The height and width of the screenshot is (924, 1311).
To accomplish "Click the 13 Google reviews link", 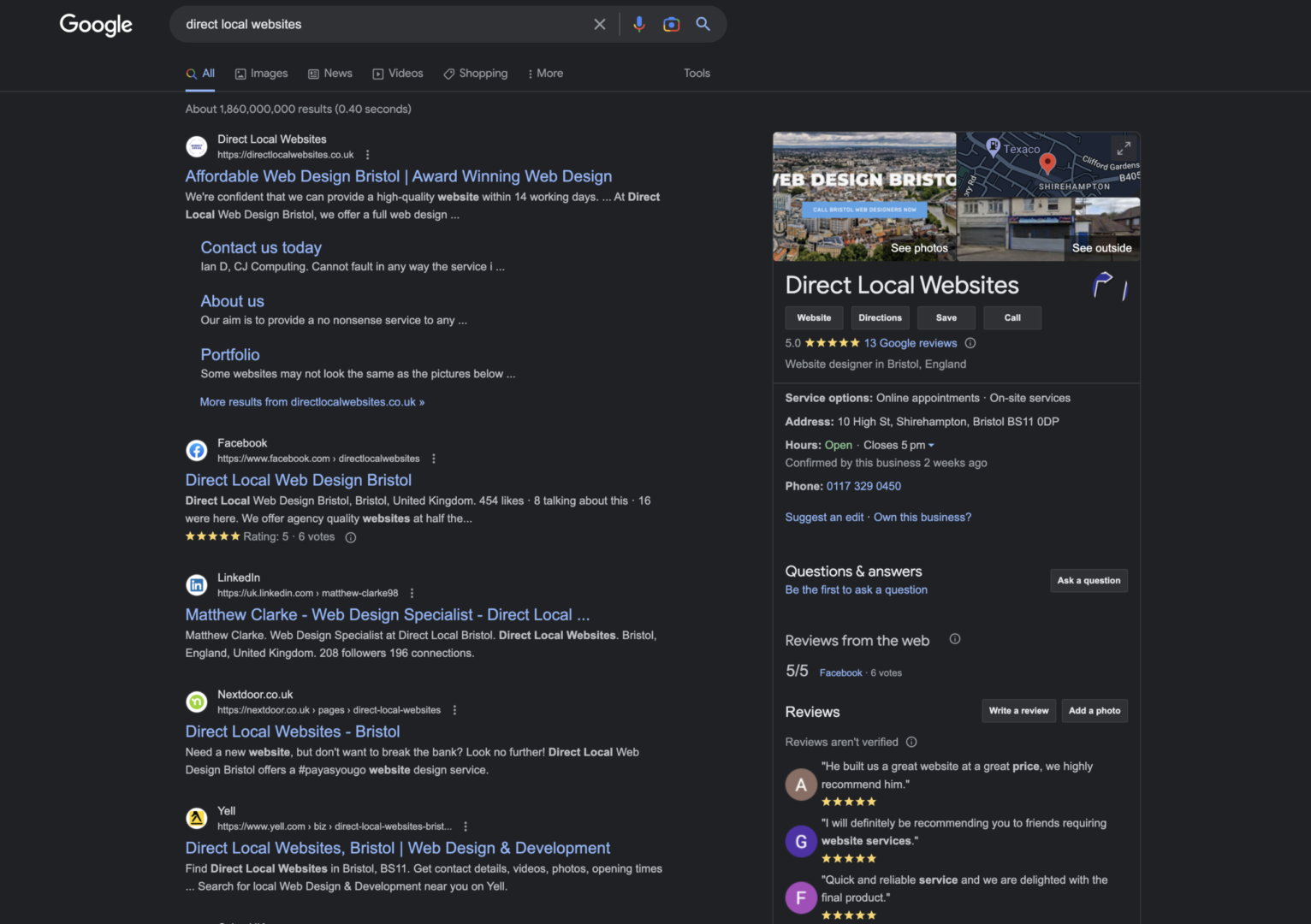I will [911, 343].
